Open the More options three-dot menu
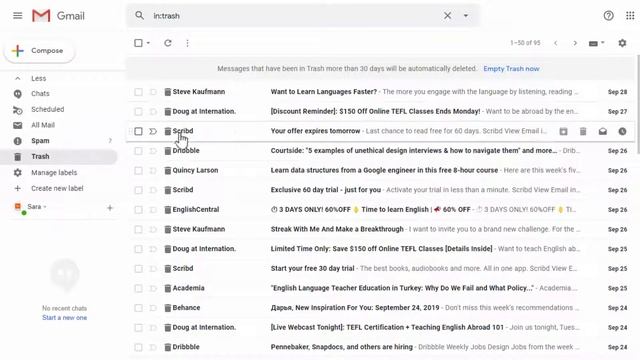The width and height of the screenshot is (640, 360). pos(187,43)
